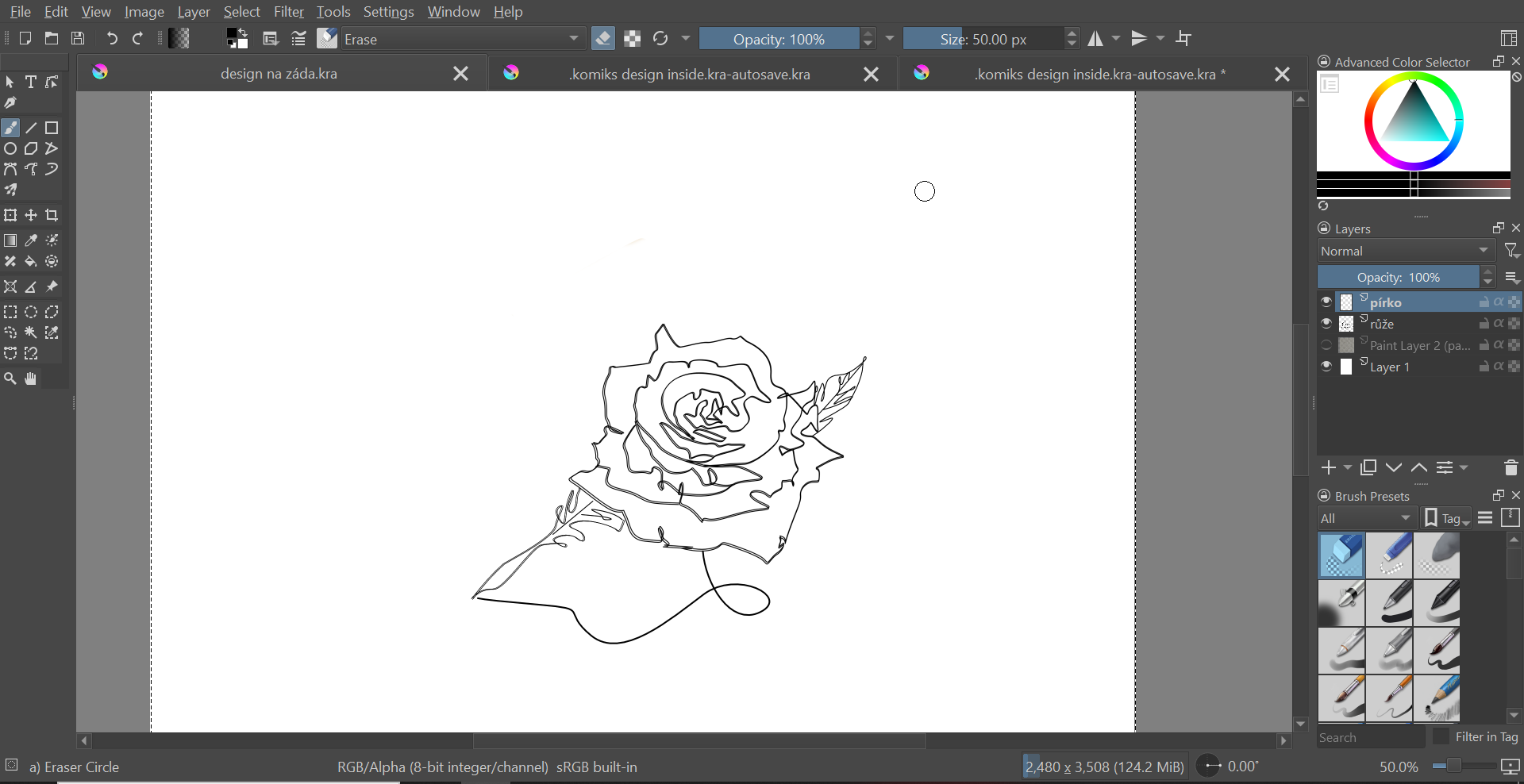Toggle visibility of růže layer
Viewport: 1524px width, 784px height.
point(1326,324)
